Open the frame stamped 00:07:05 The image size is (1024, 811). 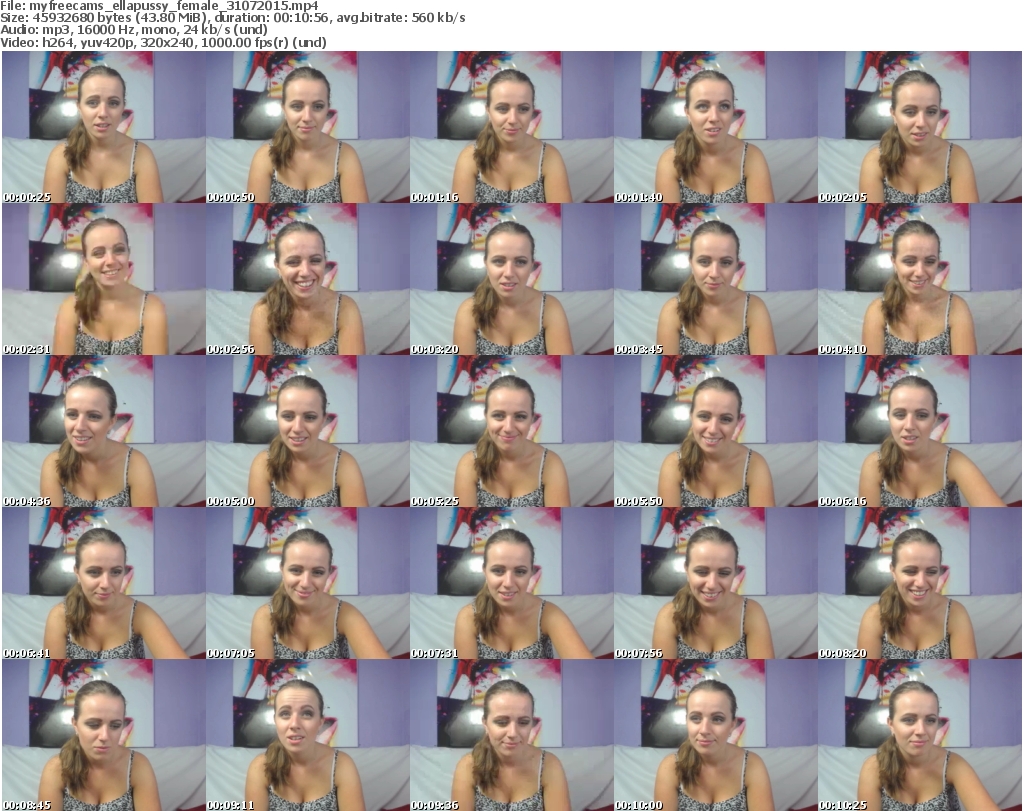pos(308,584)
